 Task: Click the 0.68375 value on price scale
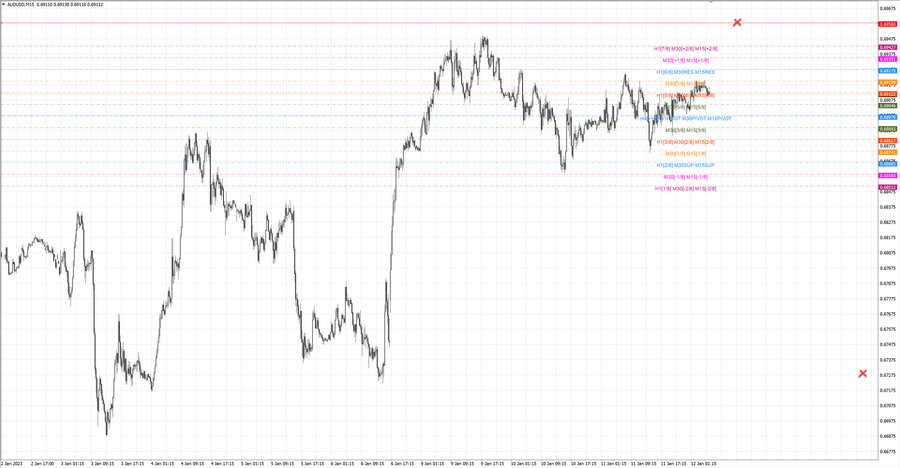(888, 207)
